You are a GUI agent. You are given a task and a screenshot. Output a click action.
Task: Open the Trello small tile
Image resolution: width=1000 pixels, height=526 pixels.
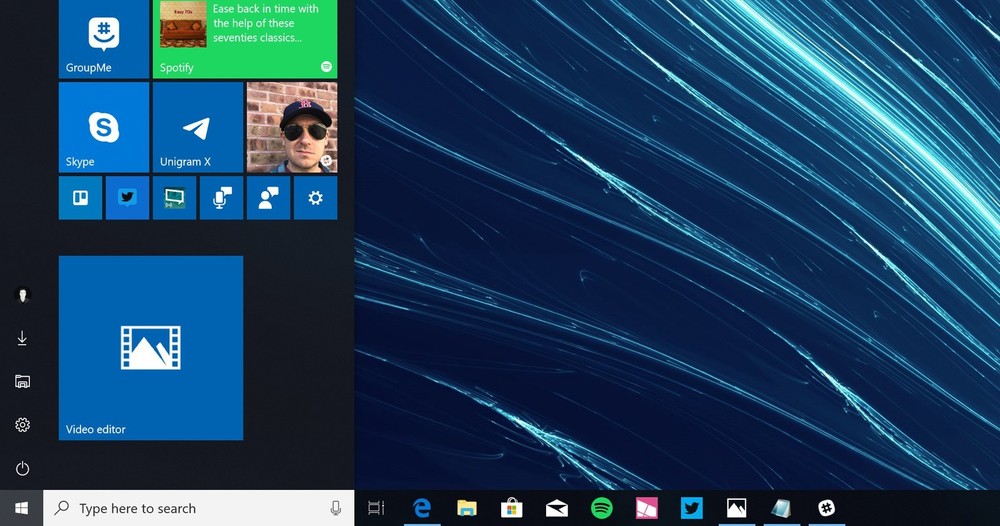coord(80,198)
